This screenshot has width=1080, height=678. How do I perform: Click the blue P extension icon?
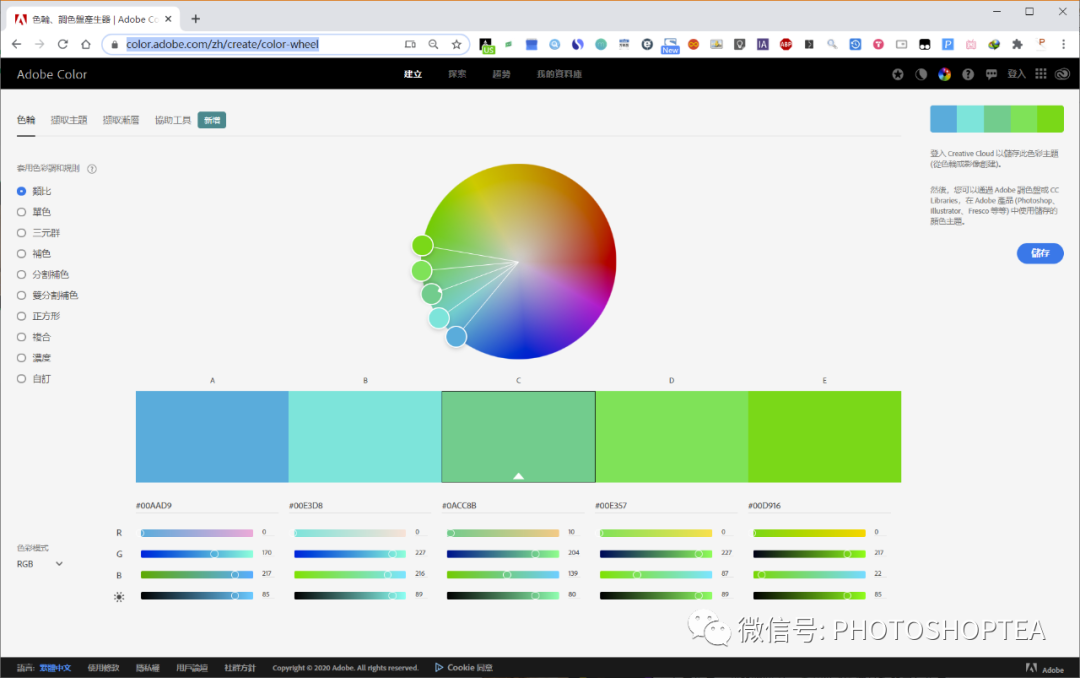(948, 44)
